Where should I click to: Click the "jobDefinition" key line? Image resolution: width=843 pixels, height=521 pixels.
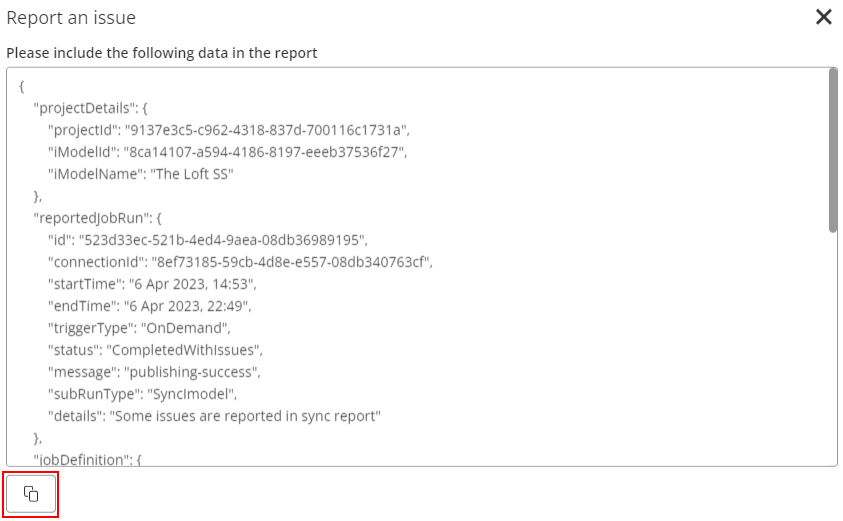pos(89,459)
